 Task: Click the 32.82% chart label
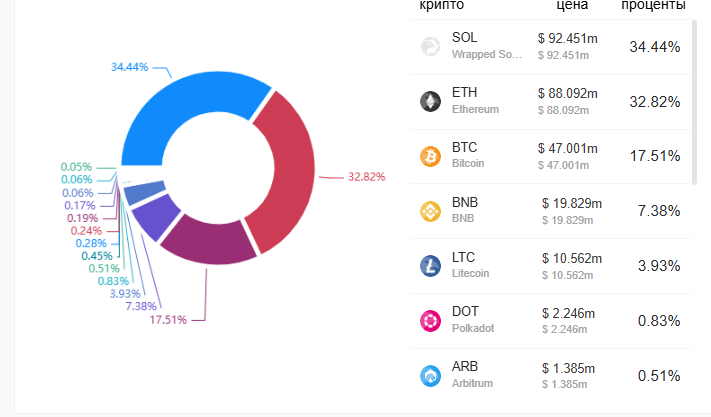click(366, 177)
